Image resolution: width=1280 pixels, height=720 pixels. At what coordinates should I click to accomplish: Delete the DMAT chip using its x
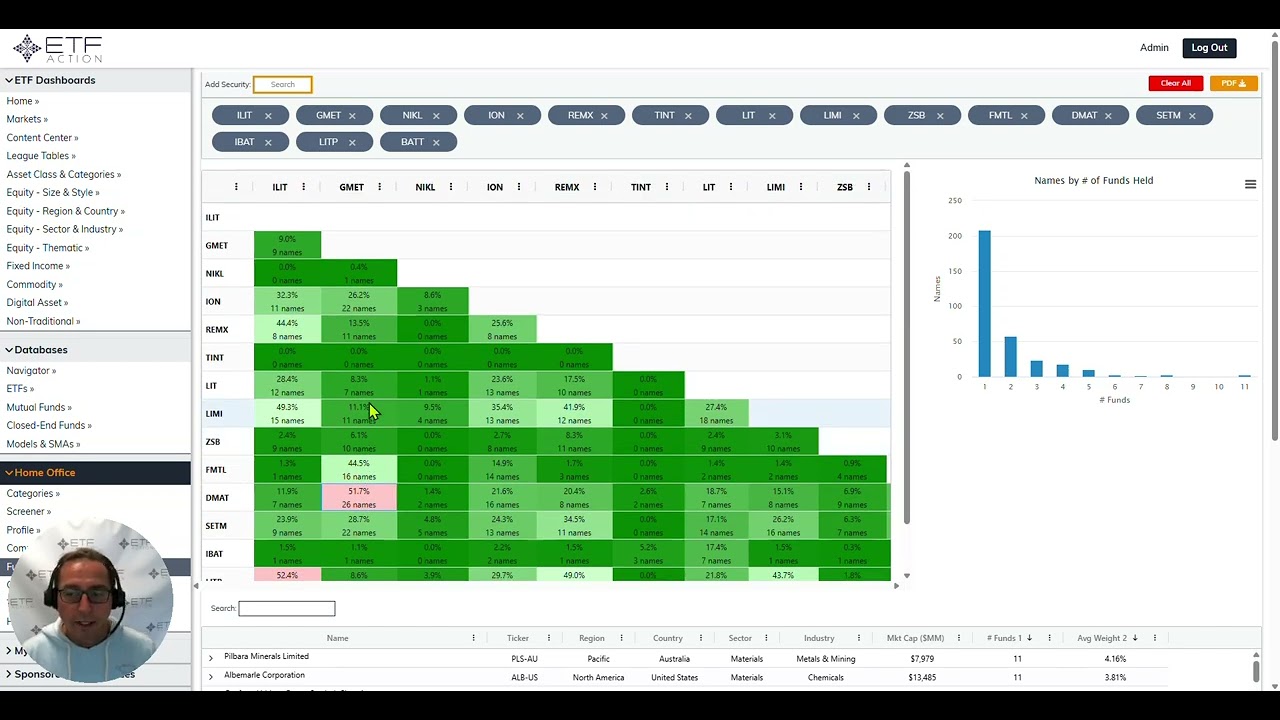1108,116
